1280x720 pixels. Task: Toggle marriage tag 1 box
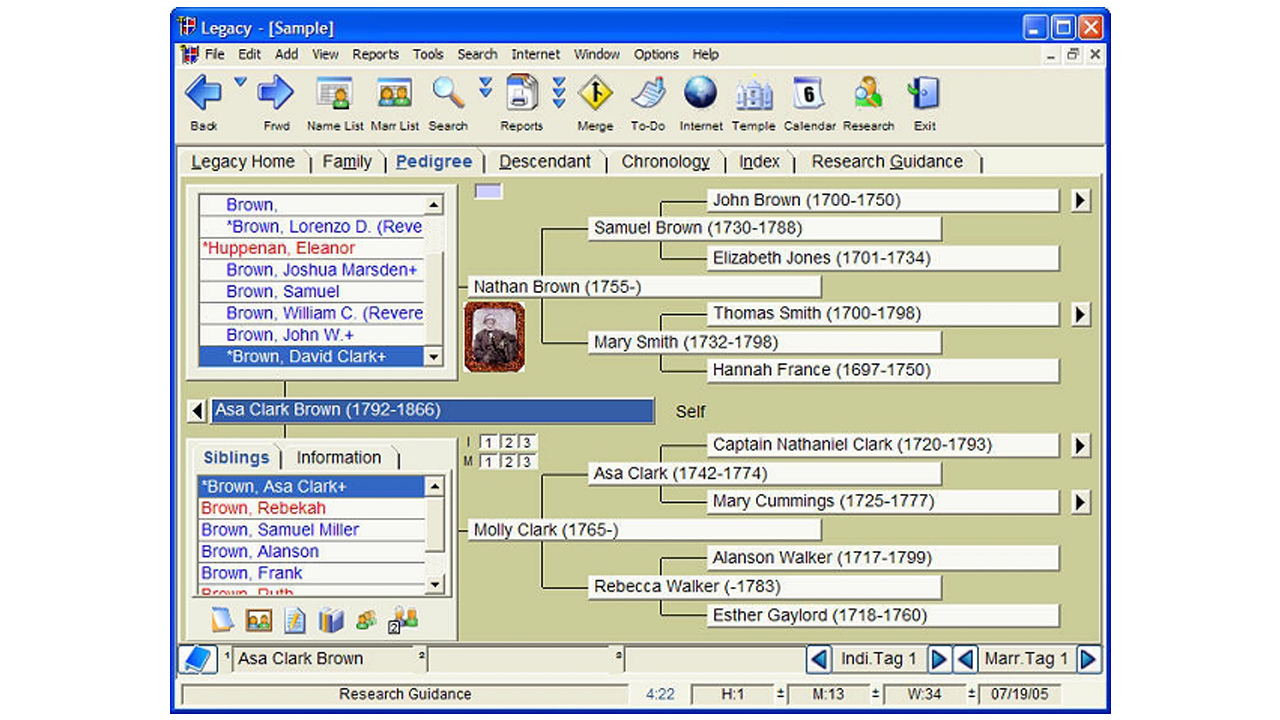click(x=487, y=461)
